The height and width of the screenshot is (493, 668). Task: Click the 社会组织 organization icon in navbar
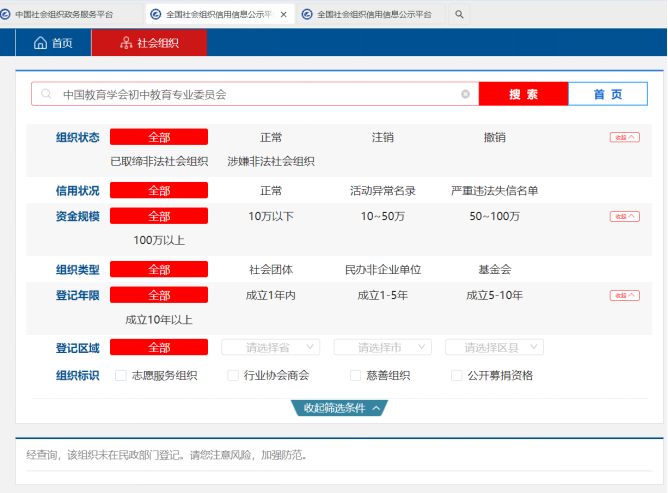(x=125, y=43)
